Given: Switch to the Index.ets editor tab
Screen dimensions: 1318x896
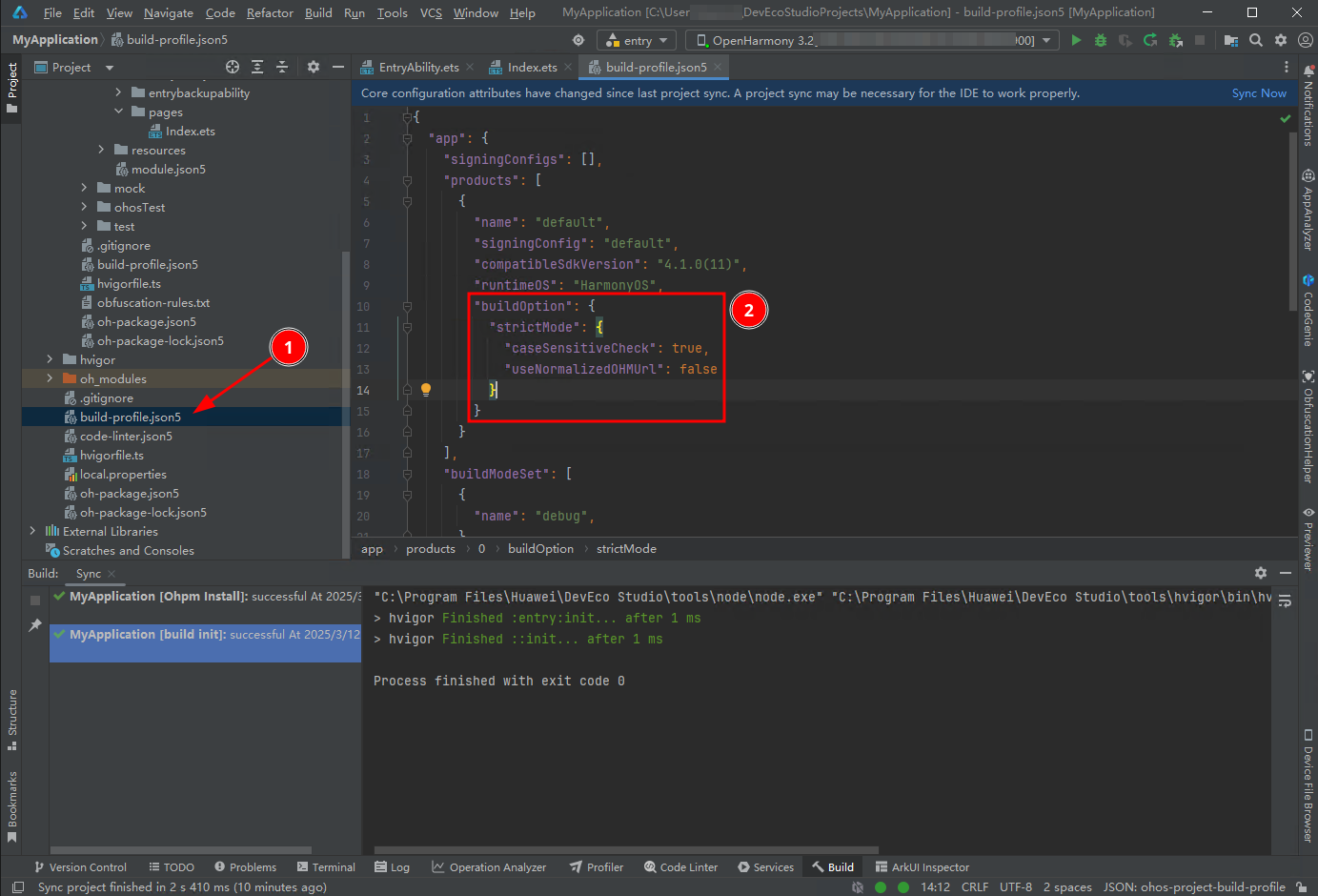Looking at the screenshot, I should pyautogui.click(x=530, y=67).
